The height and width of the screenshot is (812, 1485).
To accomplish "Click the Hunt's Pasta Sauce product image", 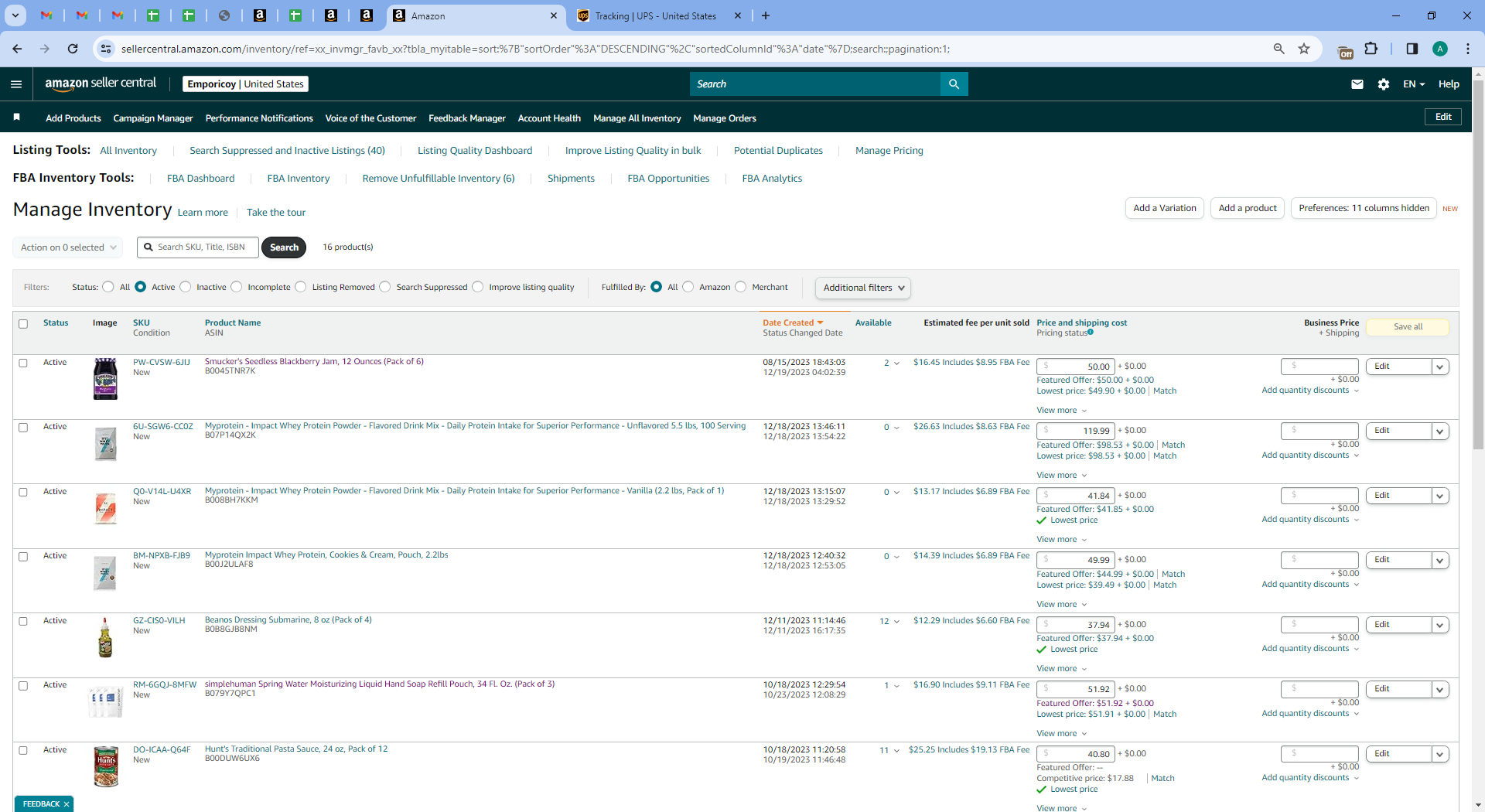I will (106, 766).
